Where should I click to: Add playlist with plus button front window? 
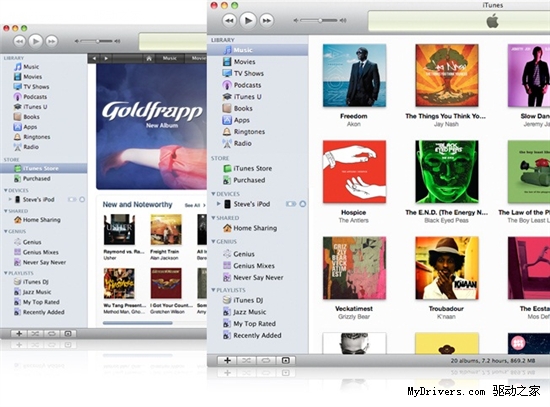[227, 360]
